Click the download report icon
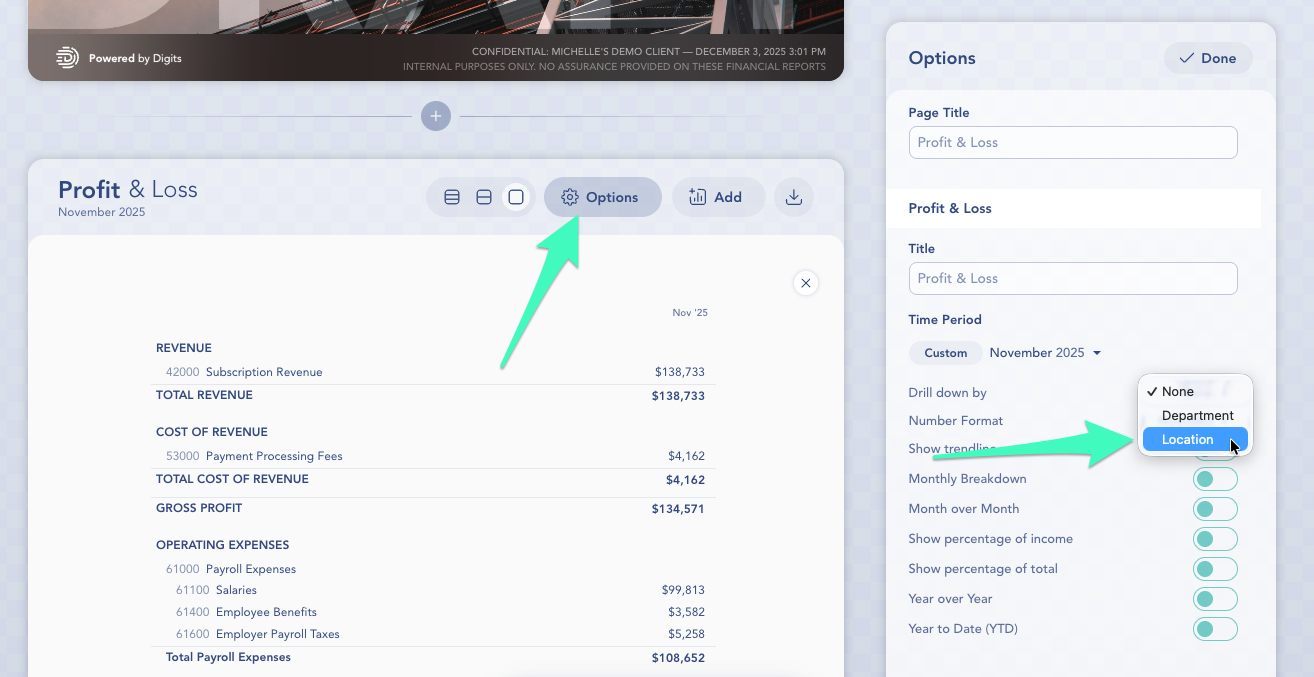Screen dimensions: 1314x677 794,197
